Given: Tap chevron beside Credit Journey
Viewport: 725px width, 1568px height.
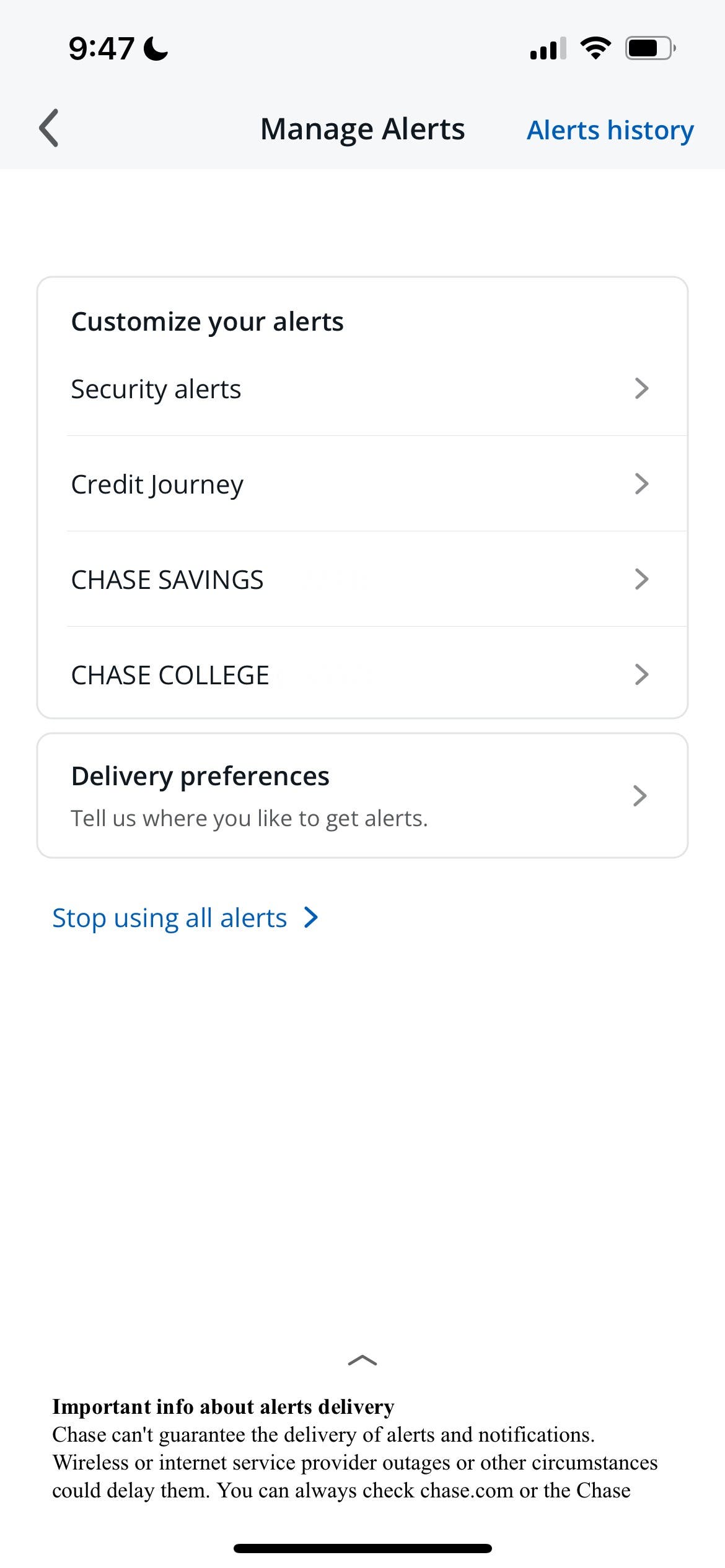Looking at the screenshot, I should pyautogui.click(x=641, y=484).
